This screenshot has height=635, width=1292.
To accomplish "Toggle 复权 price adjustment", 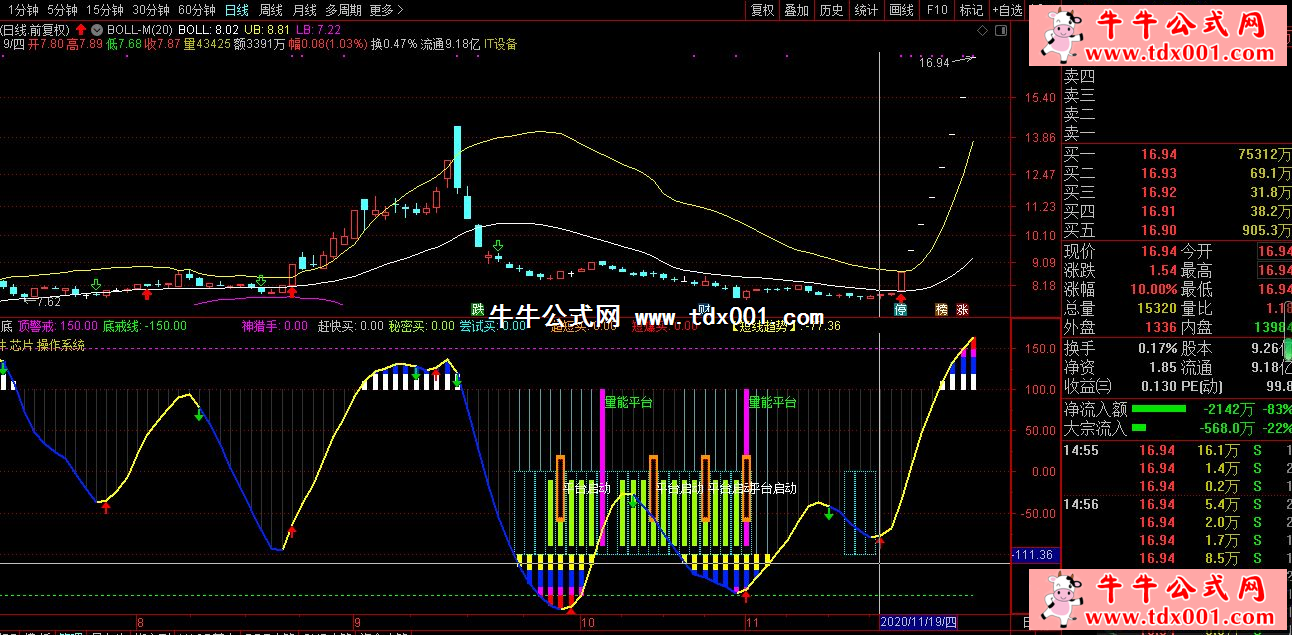I will [763, 10].
